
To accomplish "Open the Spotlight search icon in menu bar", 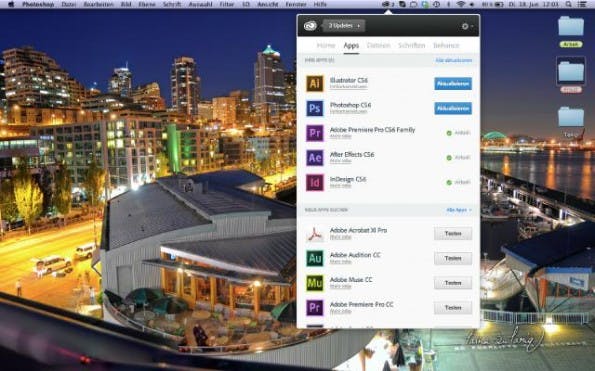I will pyautogui.click(x=568, y=4).
